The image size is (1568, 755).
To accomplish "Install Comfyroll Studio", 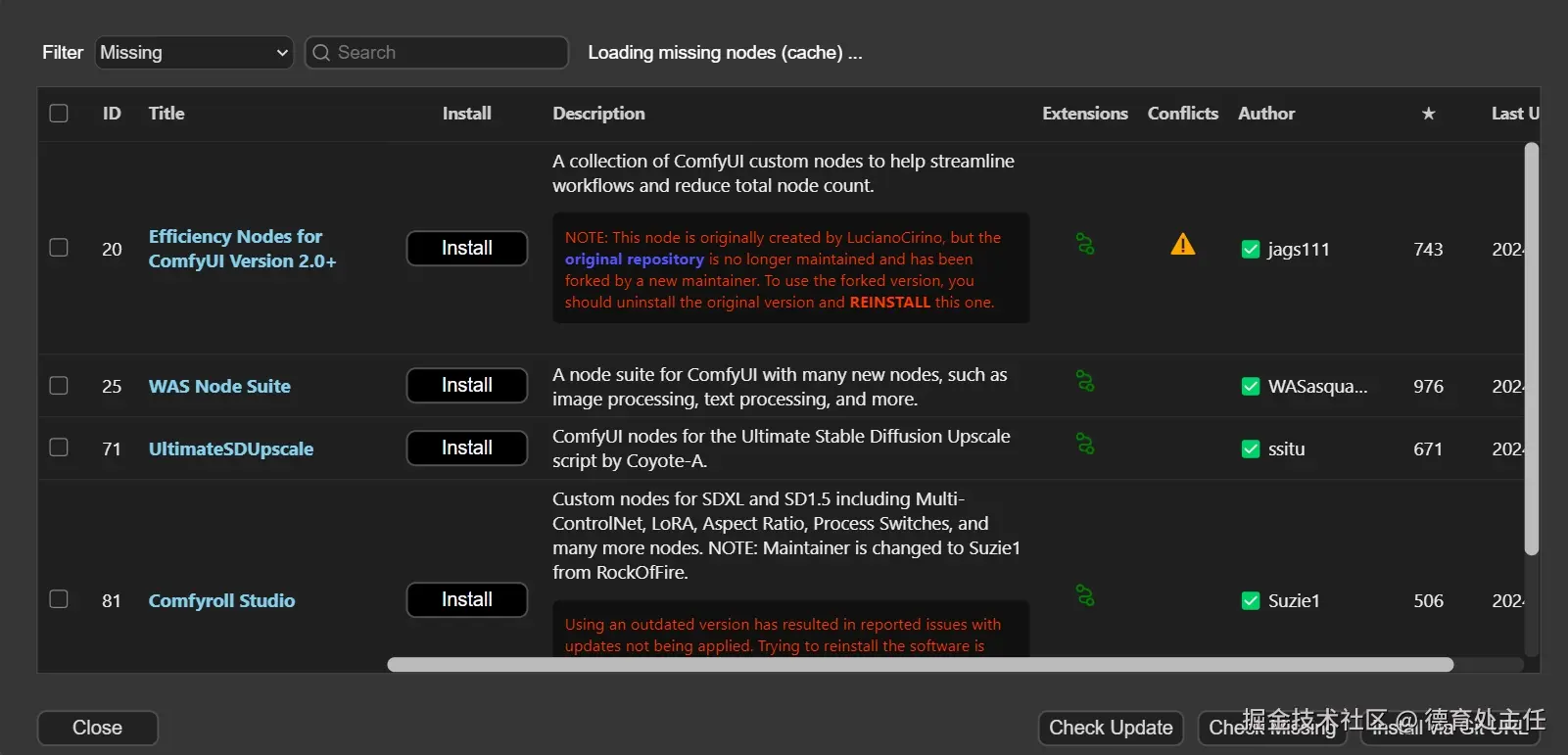I will pos(467,599).
